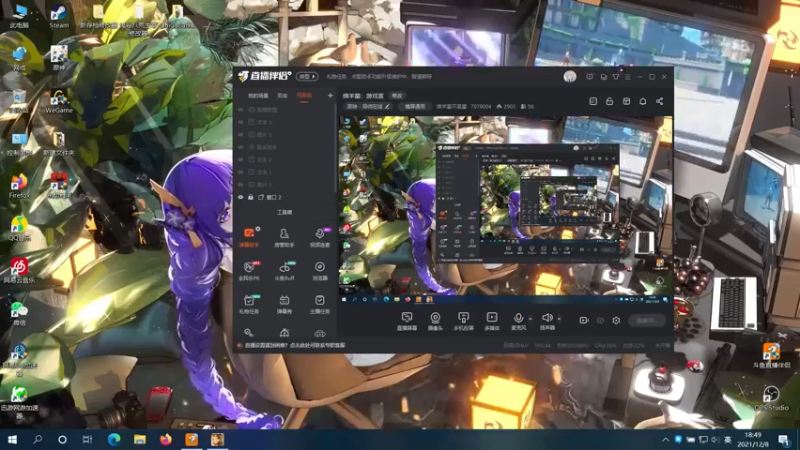The width and height of the screenshot is (800, 450).
Task: Open the OBS Studio desktop shortcut
Action: click(x=771, y=399)
